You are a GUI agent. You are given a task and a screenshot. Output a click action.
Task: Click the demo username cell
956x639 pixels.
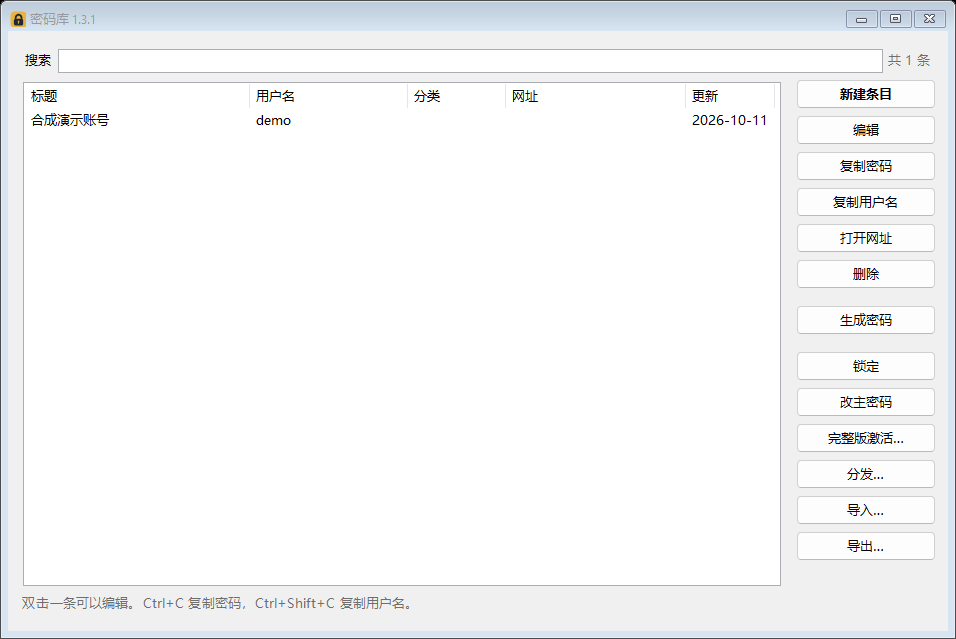coord(273,120)
